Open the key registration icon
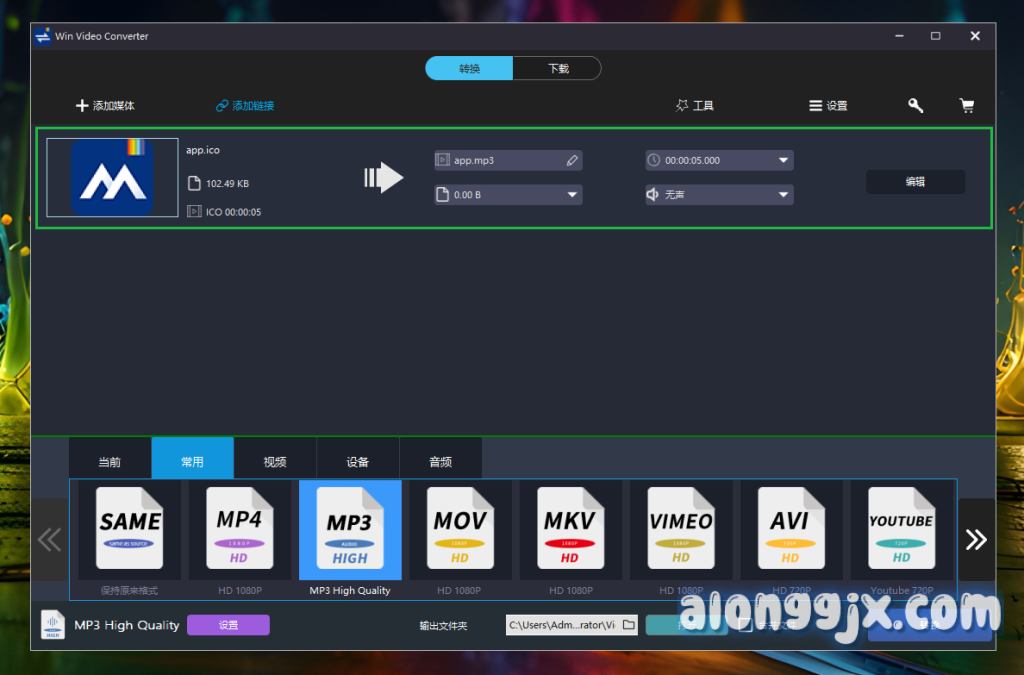Screen dimensions: 1024x675 tap(915, 105)
